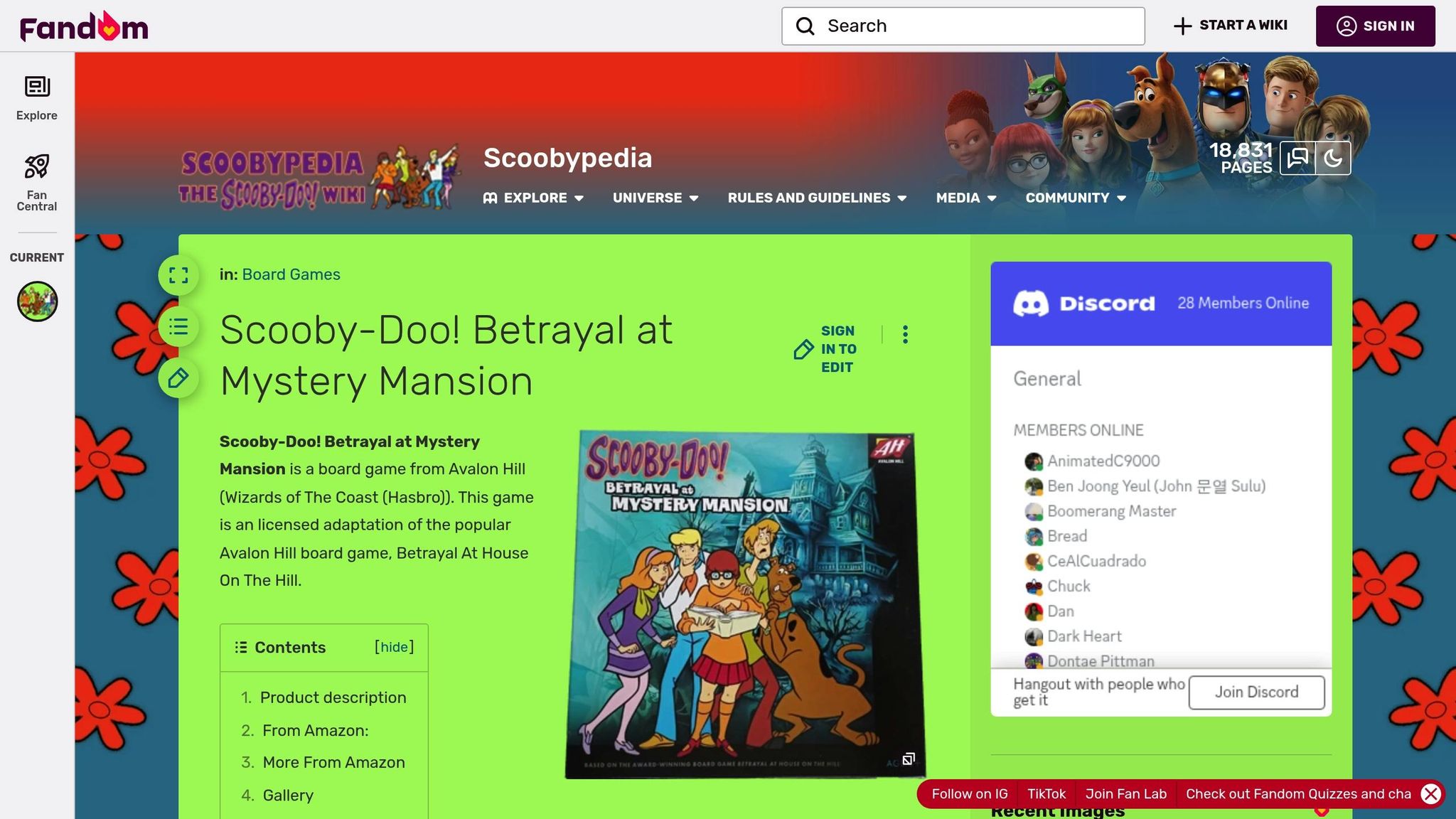The image size is (1456, 819).
Task: Expand RULES AND GUIDELINES menu
Action: pos(817,198)
